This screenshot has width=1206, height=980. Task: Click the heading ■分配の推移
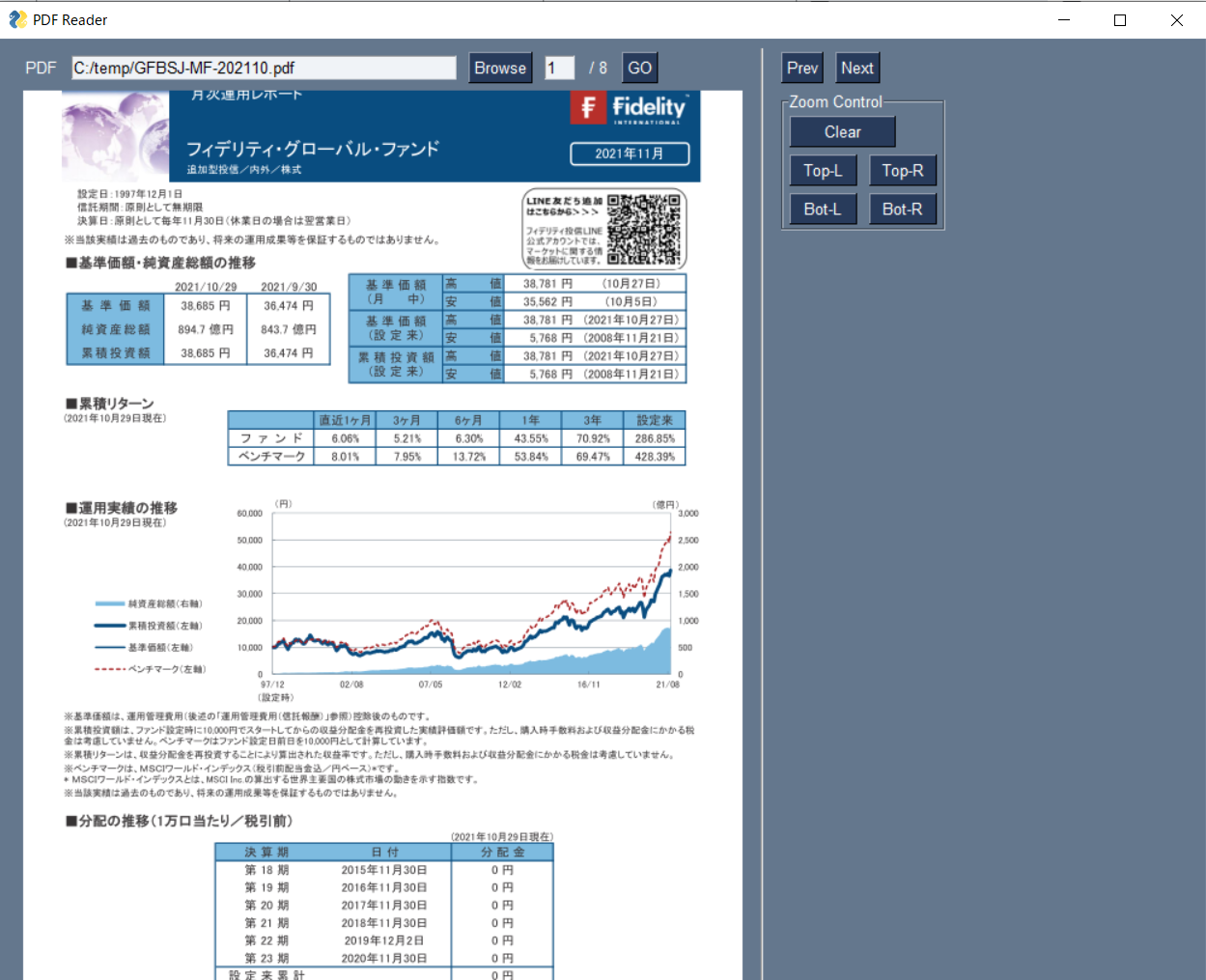coord(179,821)
